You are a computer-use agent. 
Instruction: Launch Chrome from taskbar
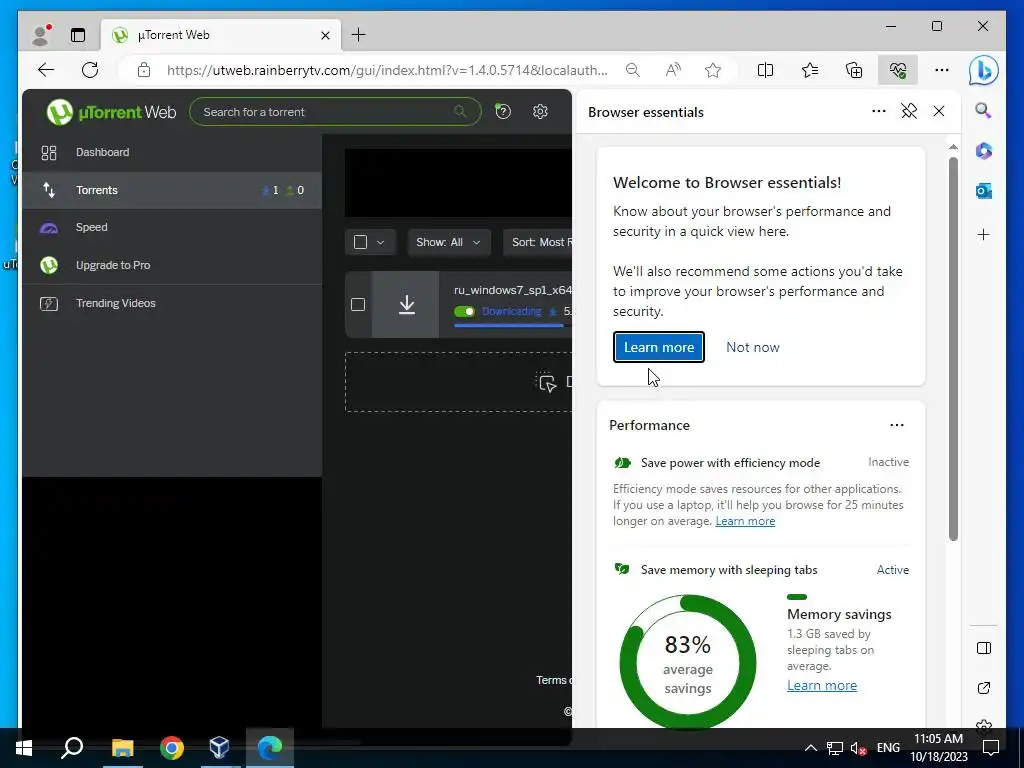172,748
